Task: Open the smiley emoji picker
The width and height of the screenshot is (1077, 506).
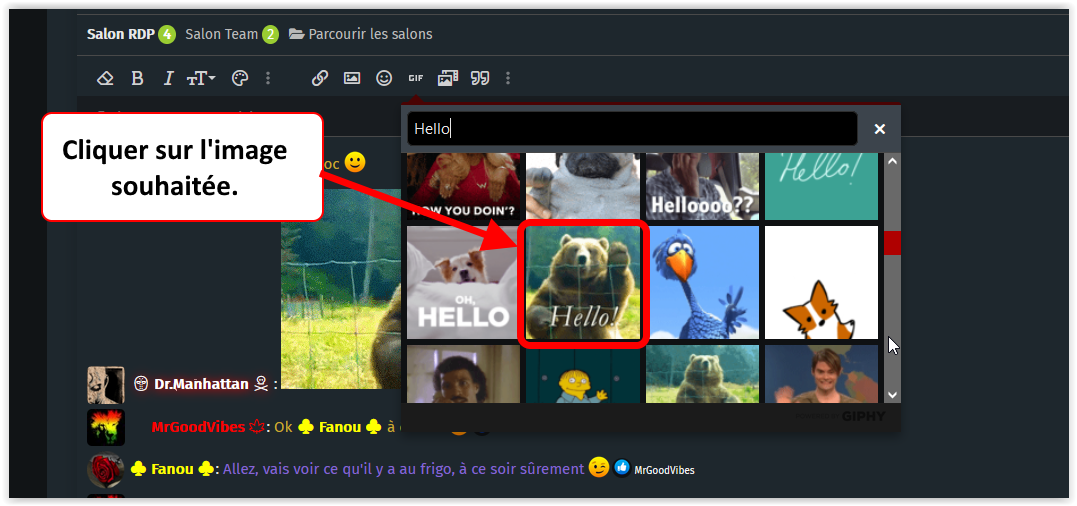Action: [384, 78]
